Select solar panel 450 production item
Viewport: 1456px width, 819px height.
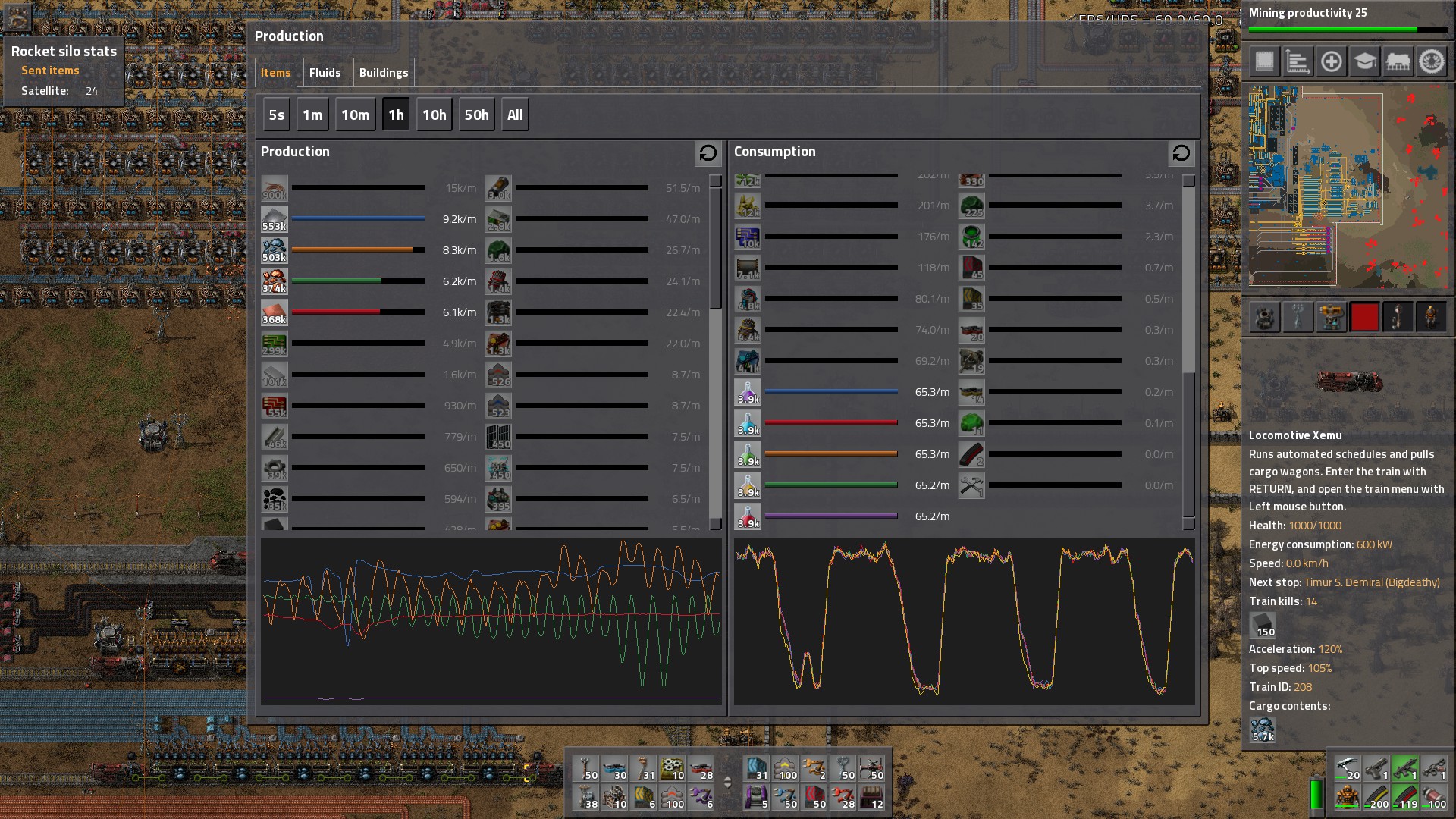[498, 437]
